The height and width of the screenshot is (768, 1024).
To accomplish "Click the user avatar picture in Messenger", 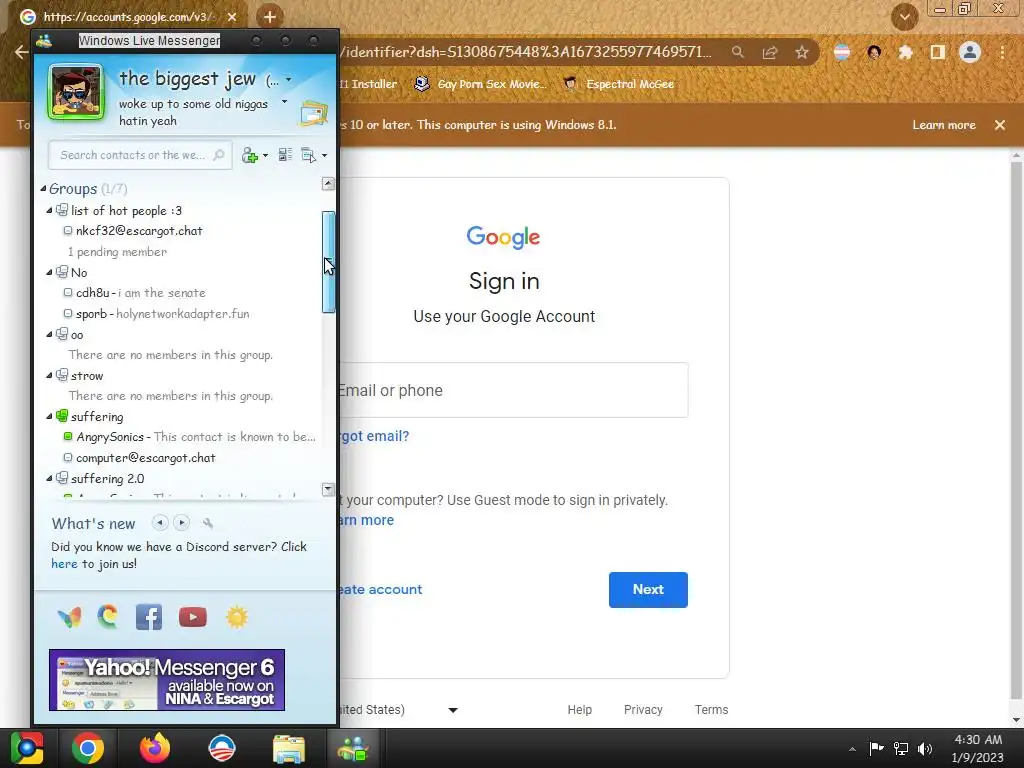I will tap(76, 93).
